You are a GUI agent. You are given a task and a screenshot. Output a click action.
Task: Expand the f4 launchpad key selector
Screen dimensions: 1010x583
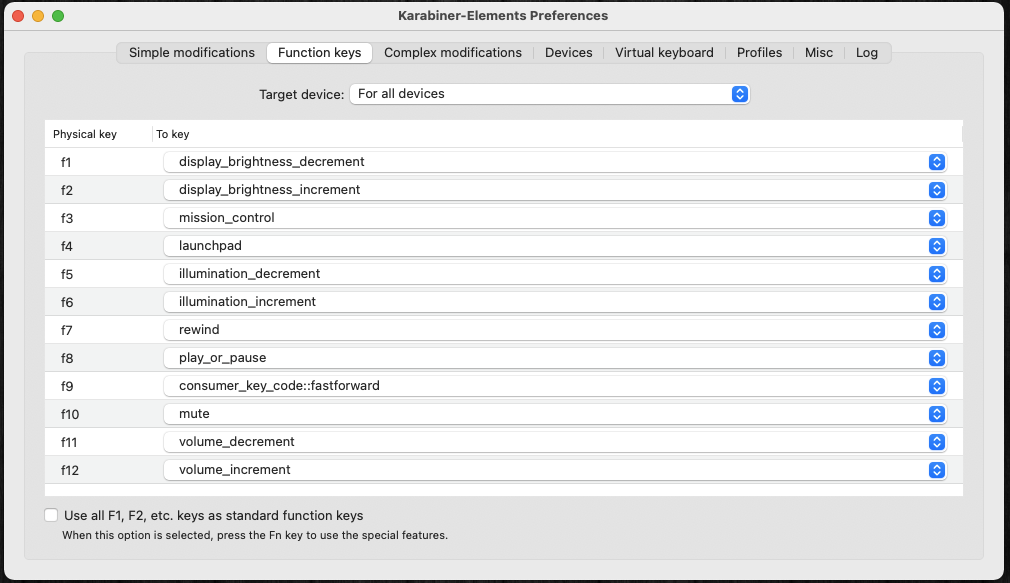coord(554,246)
